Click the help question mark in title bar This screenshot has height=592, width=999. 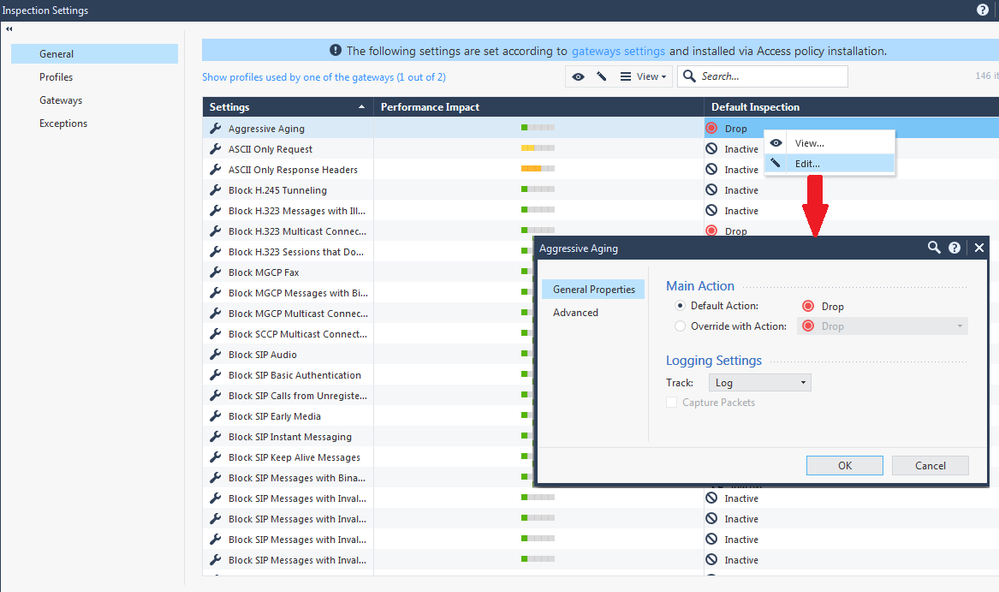(982, 10)
